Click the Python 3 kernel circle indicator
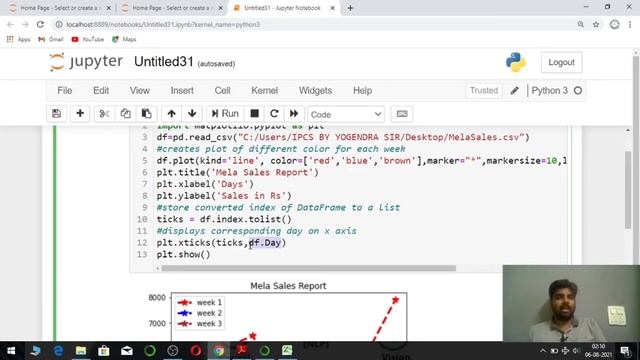This screenshot has height=360, width=640. click(x=578, y=91)
